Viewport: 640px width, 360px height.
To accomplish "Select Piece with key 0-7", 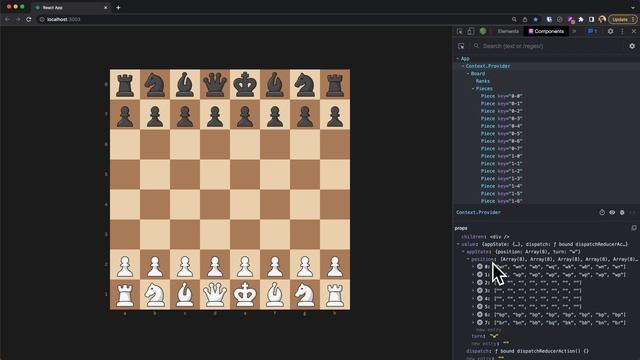I will (x=502, y=149).
